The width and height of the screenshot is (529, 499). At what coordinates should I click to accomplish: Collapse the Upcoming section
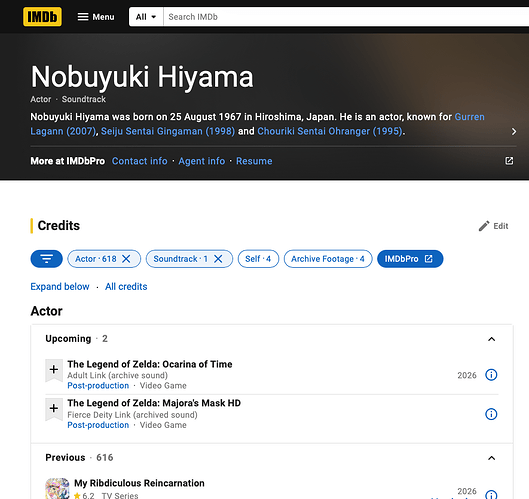[x=492, y=339]
